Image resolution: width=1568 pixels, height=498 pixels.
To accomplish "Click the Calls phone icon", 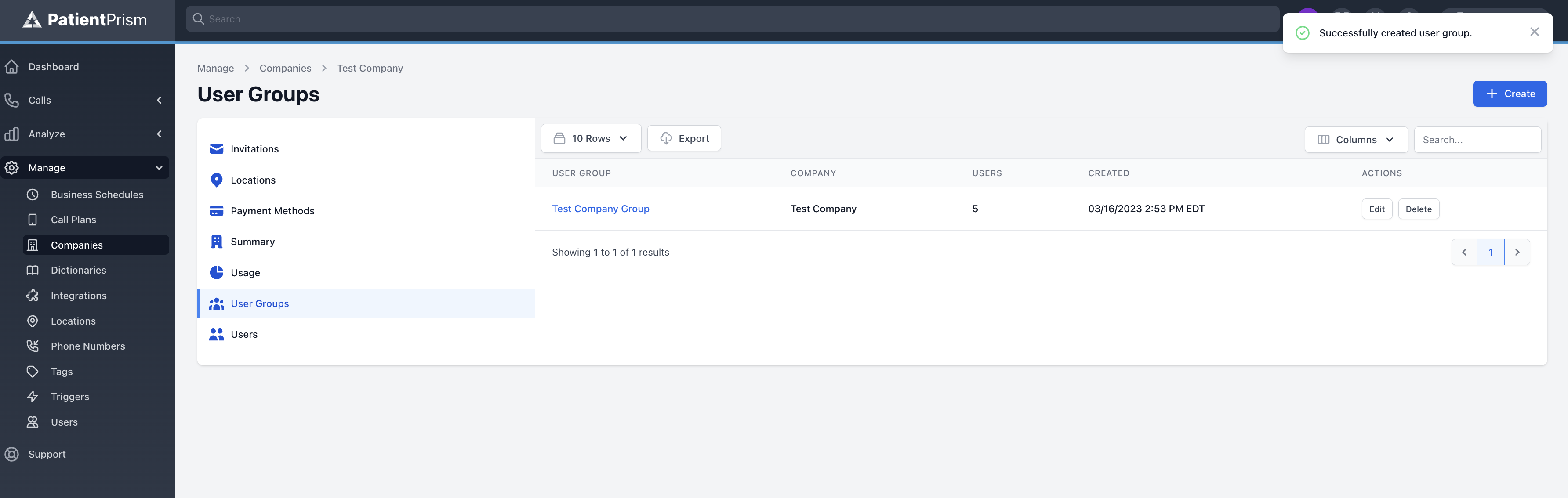I will [x=11, y=100].
